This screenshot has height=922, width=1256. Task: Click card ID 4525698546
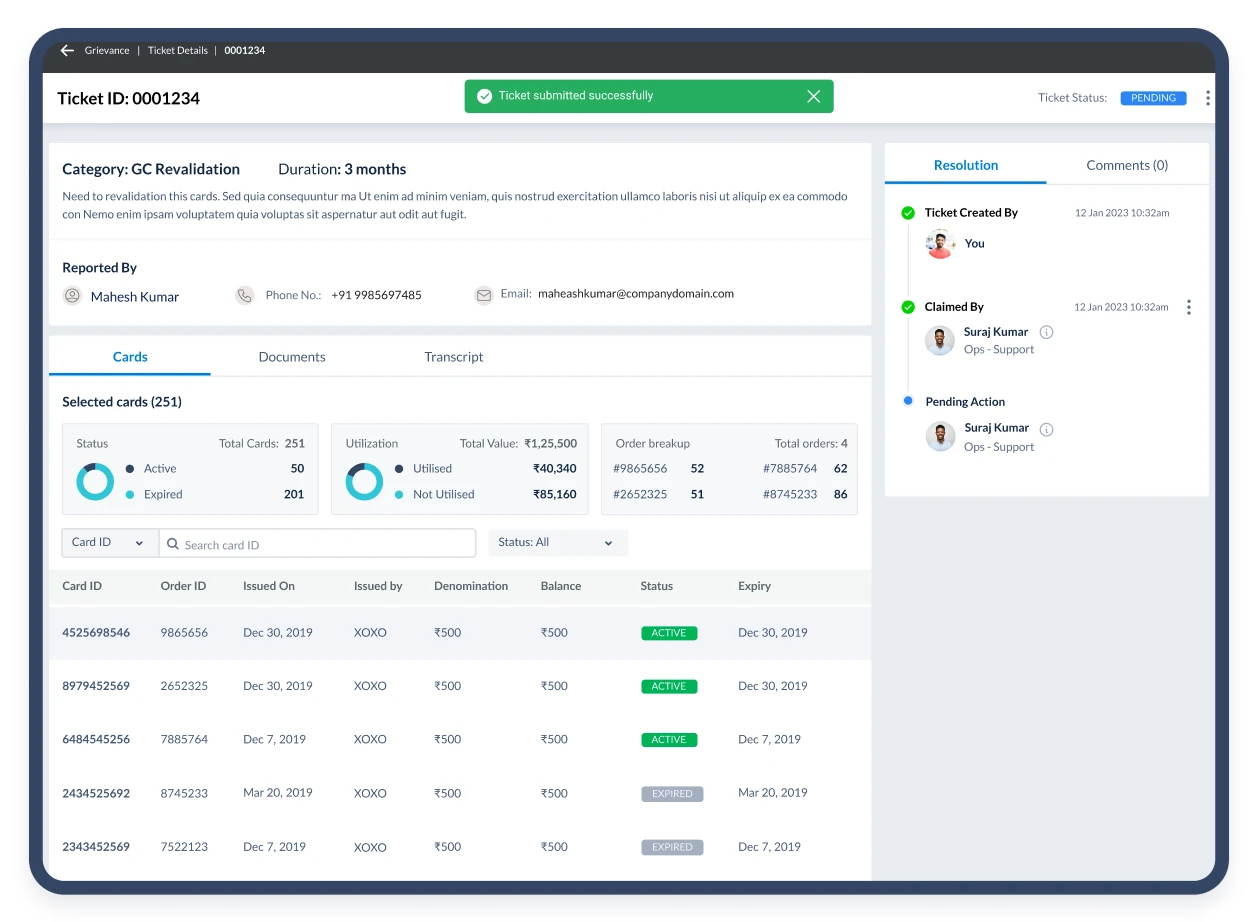(96, 633)
